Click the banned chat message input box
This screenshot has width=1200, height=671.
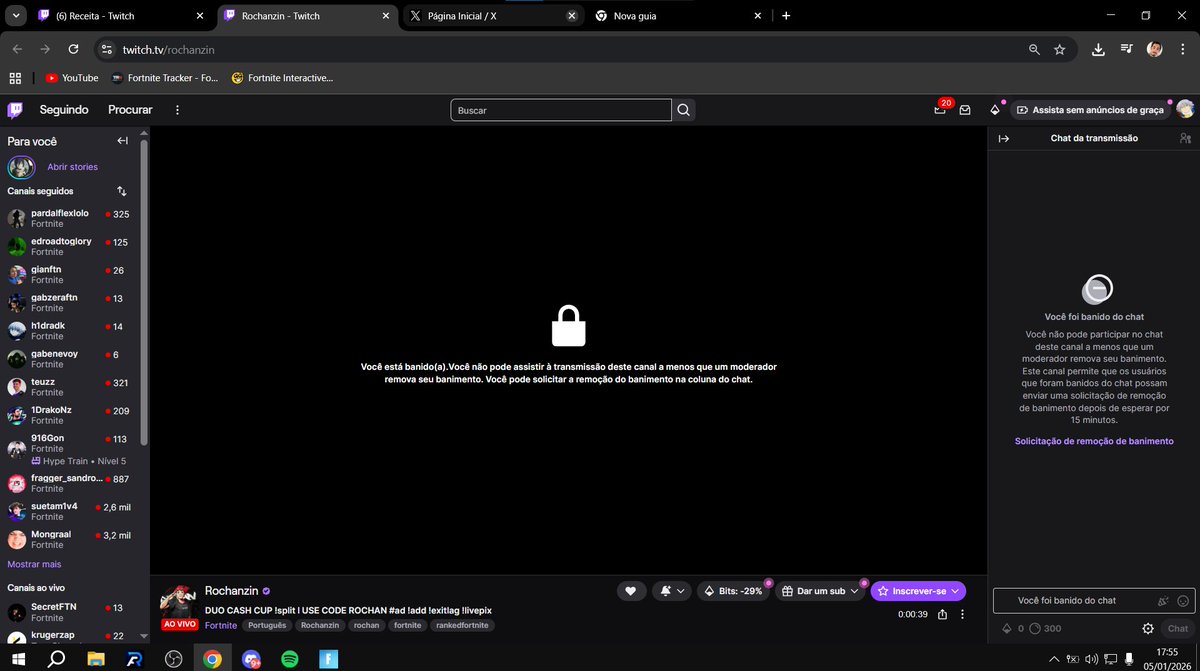(x=1094, y=601)
